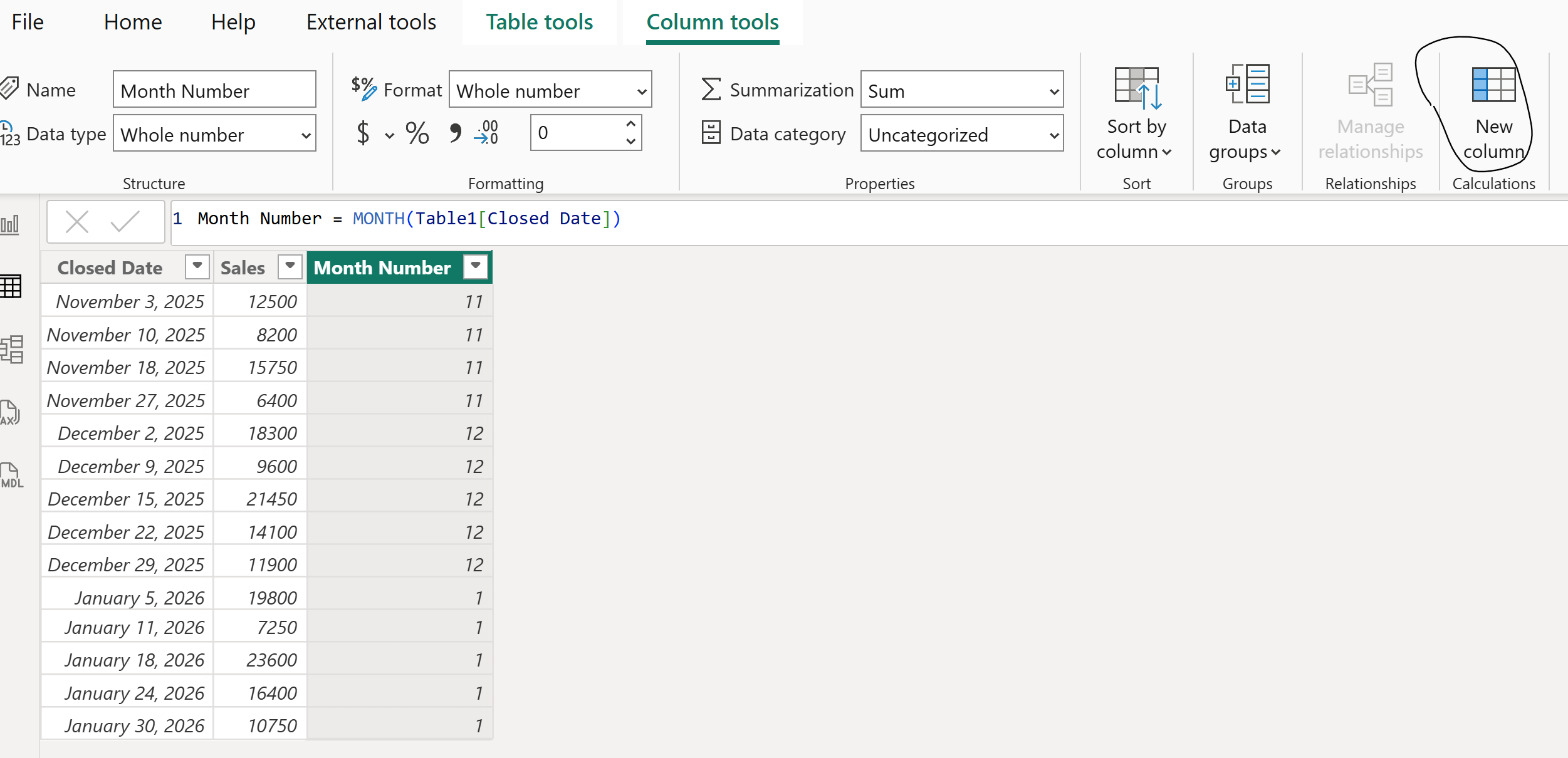Decrease decimal places with the down arrow
The height and width of the screenshot is (758, 1568).
coord(630,142)
